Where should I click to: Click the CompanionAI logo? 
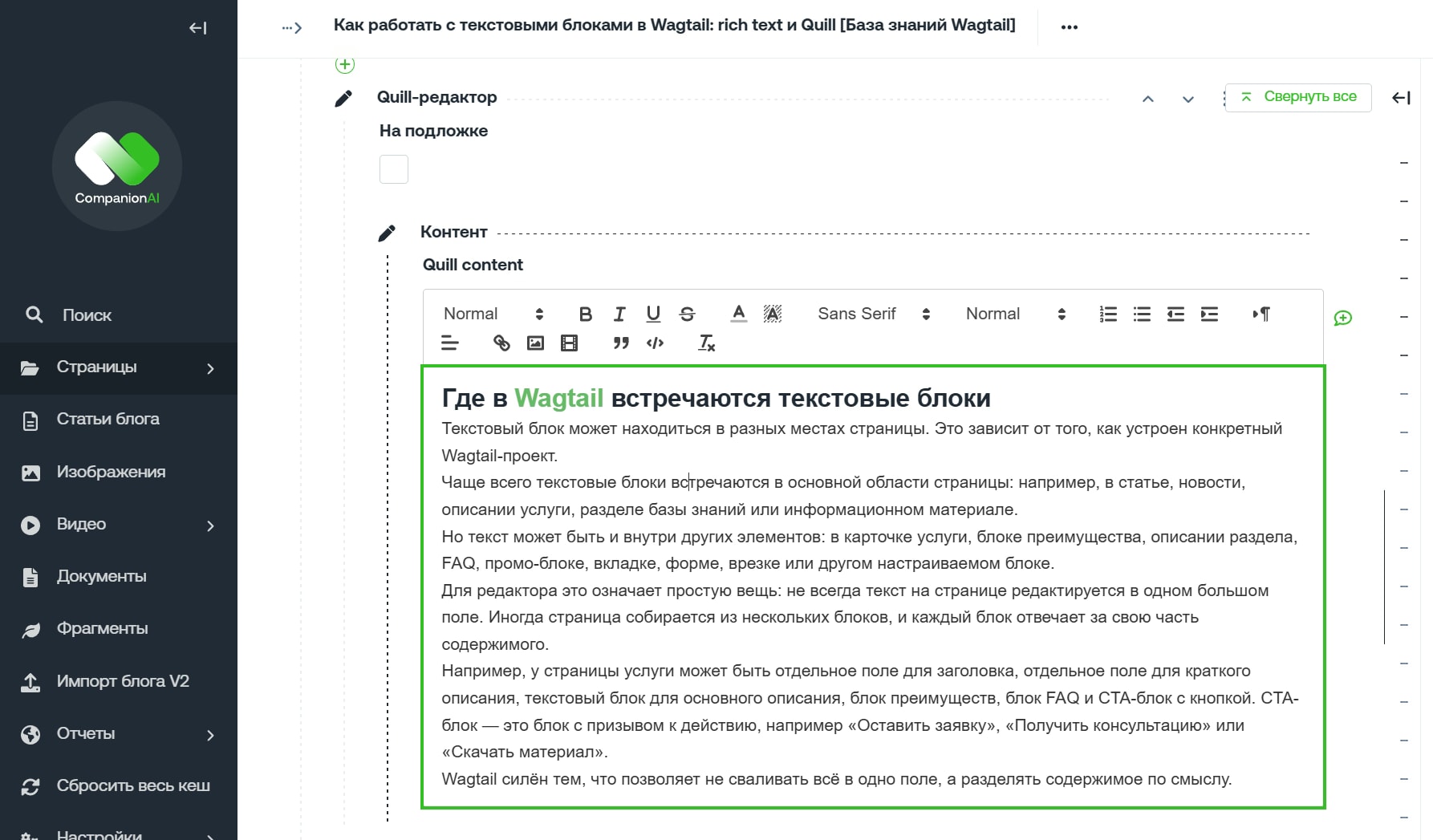117,166
